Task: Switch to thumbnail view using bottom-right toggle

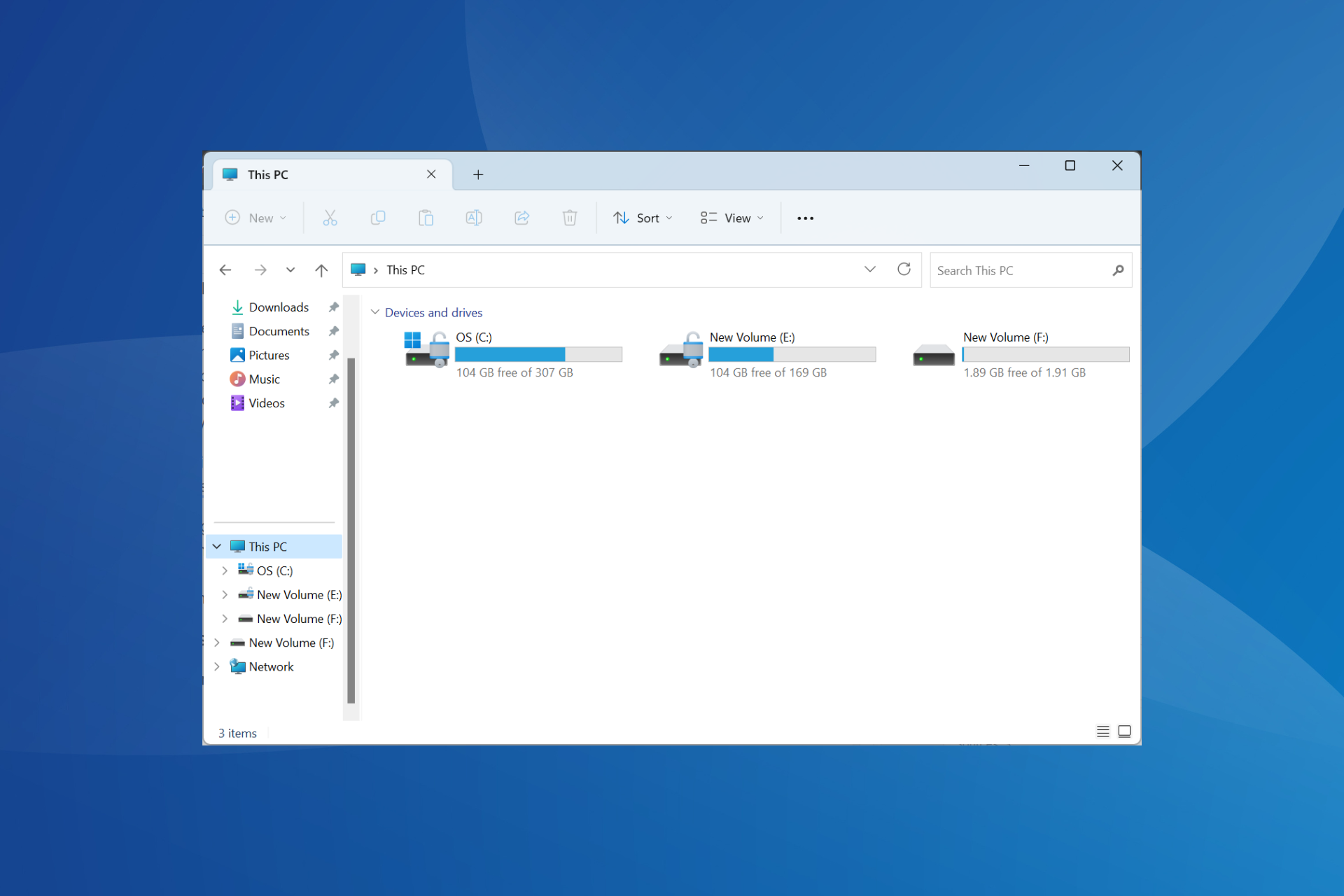Action: pyautogui.click(x=1125, y=731)
